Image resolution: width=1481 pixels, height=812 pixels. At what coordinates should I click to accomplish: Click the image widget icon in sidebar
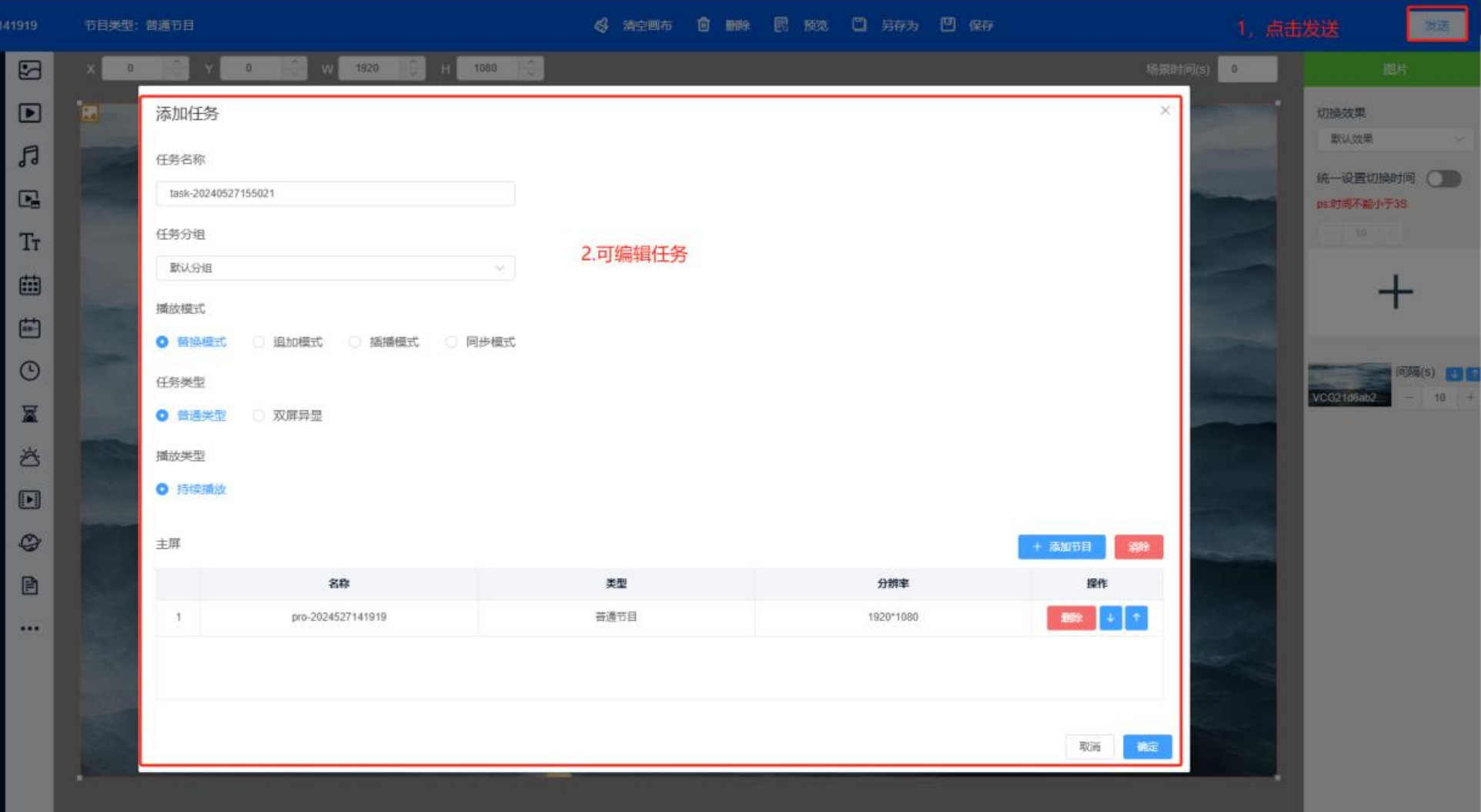[29, 71]
